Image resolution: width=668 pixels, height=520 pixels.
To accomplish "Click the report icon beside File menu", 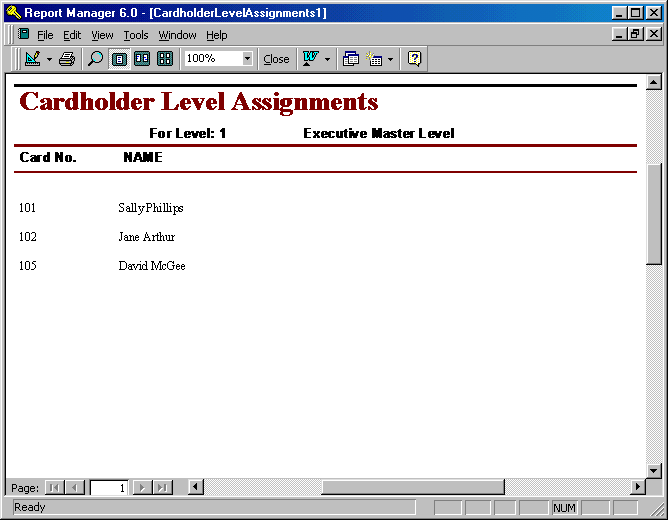I will (x=23, y=34).
